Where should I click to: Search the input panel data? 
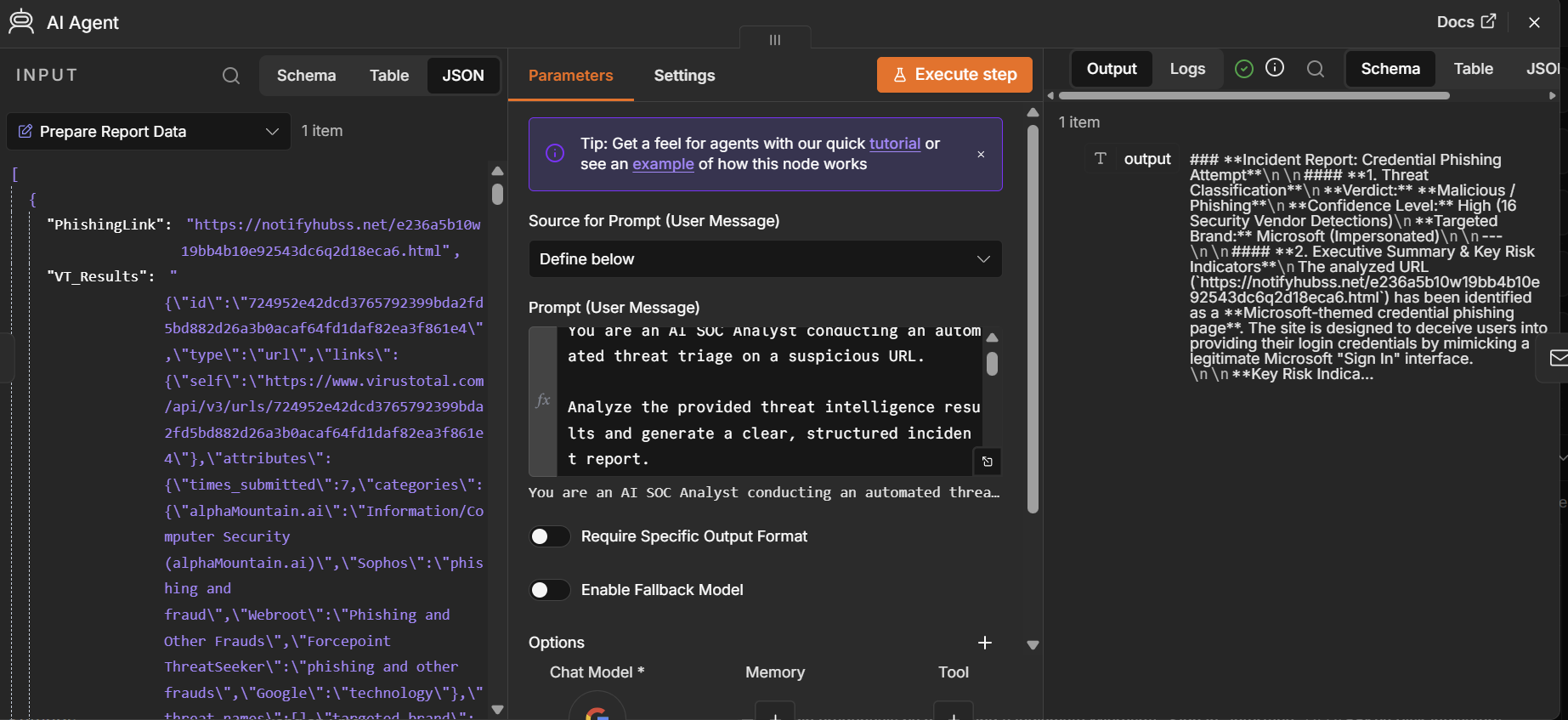coord(231,76)
